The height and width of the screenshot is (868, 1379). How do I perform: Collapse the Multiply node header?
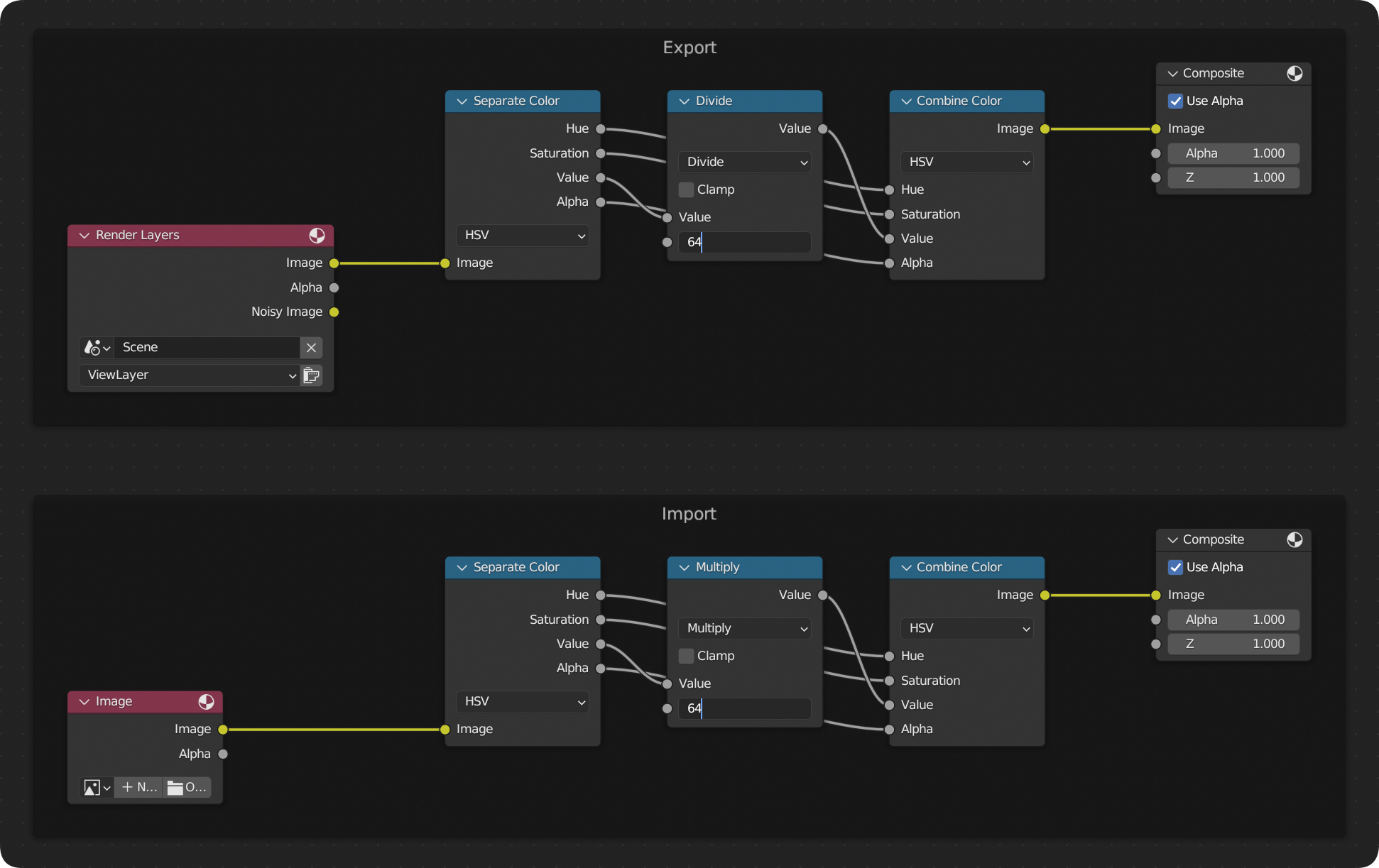683,567
